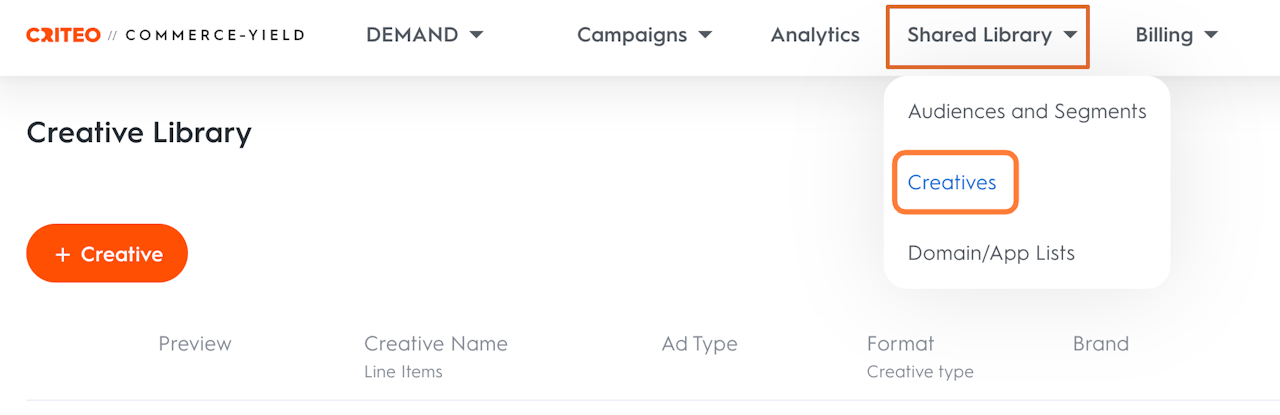Open Domain/App Lists from menu
This screenshot has width=1280, height=415.
point(991,253)
